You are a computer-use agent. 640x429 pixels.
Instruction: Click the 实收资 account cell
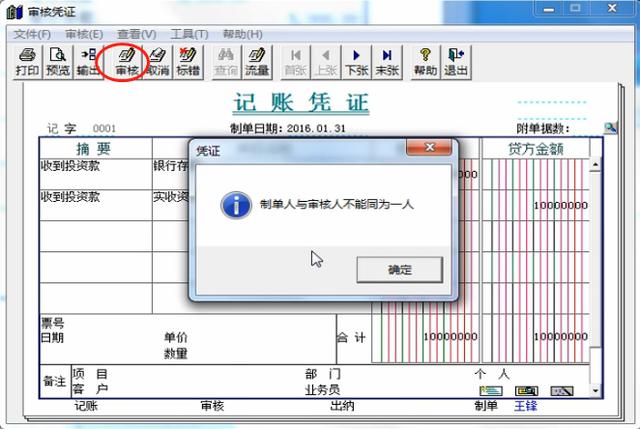click(171, 197)
